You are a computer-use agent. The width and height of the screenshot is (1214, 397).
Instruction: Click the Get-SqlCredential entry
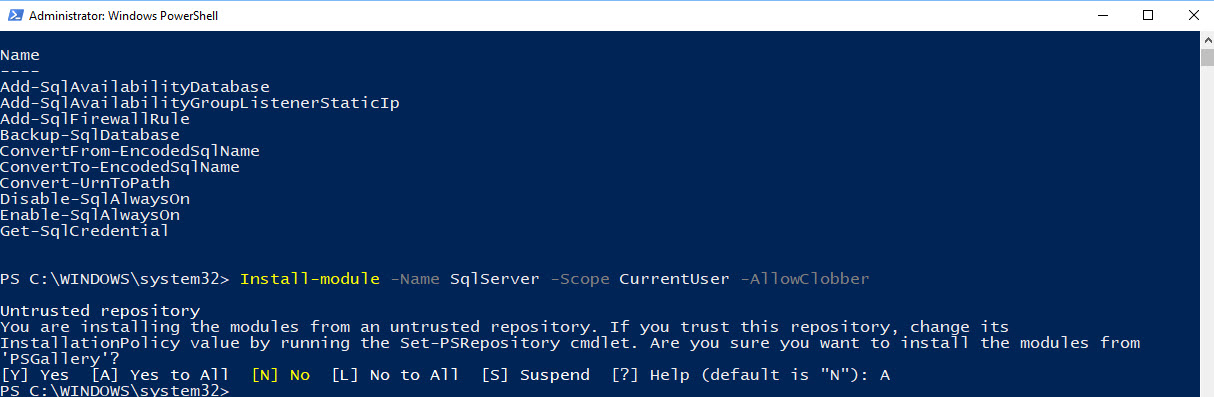tap(85, 231)
